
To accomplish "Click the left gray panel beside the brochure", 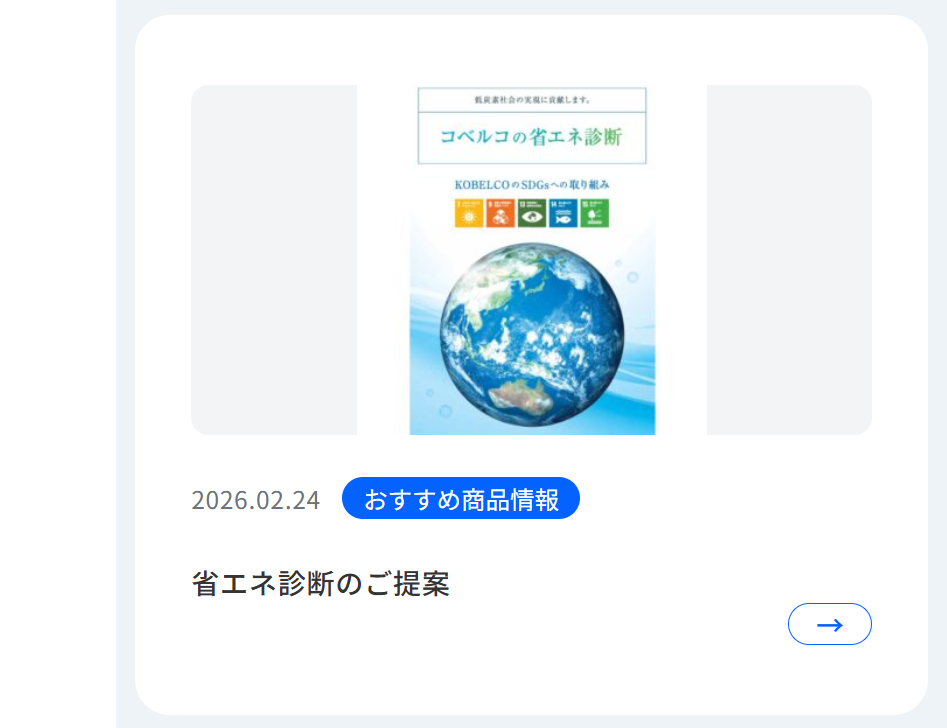I will pyautogui.click(x=274, y=260).
